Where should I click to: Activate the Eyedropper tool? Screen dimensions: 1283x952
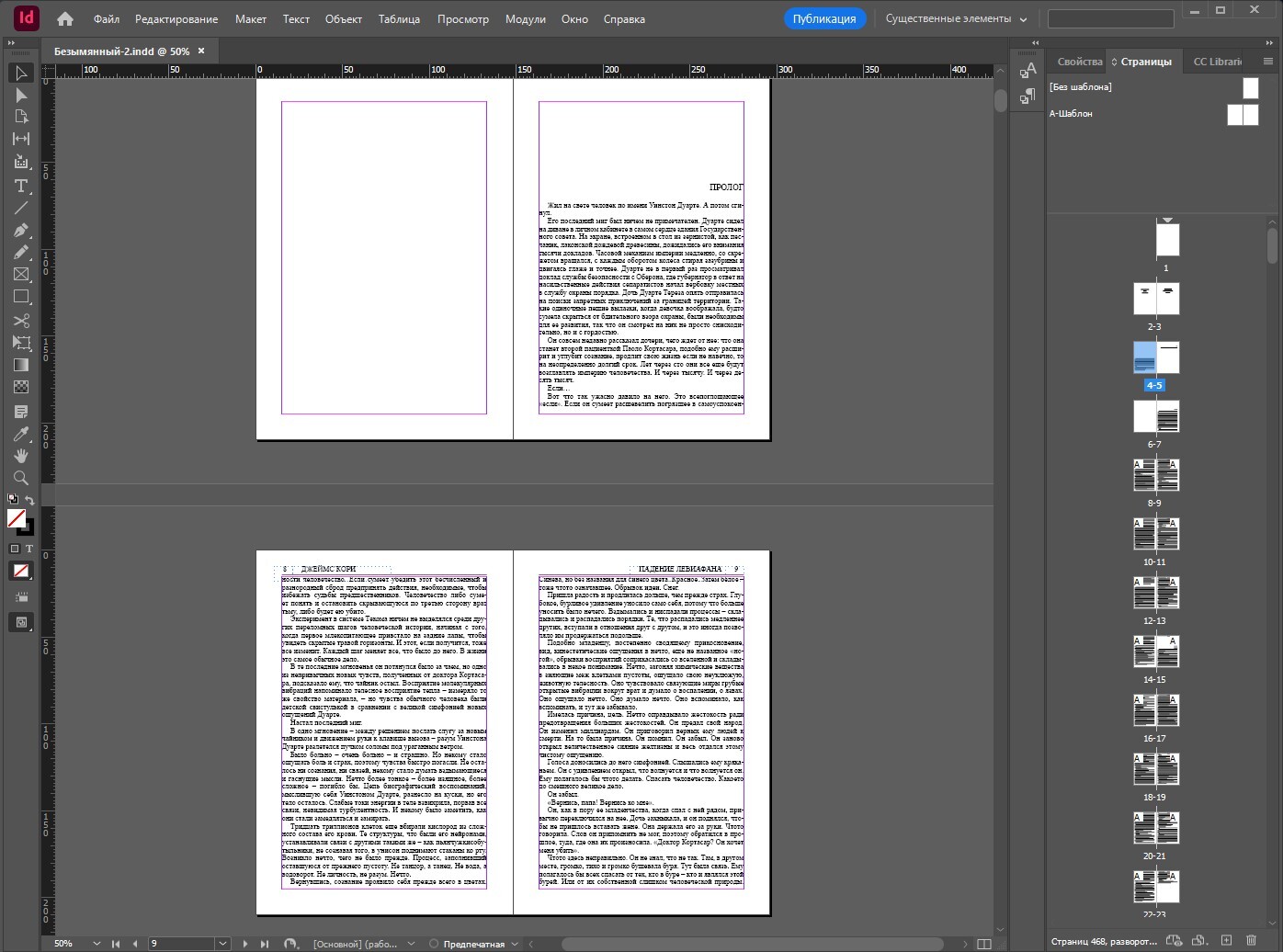pos(21,434)
